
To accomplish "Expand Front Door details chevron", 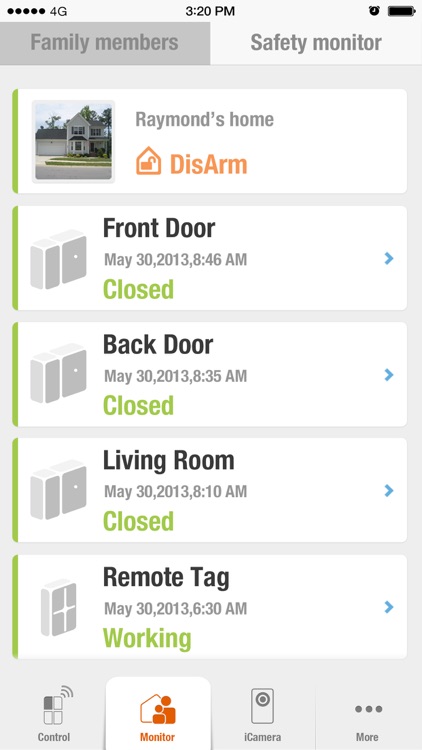I will (x=389, y=258).
